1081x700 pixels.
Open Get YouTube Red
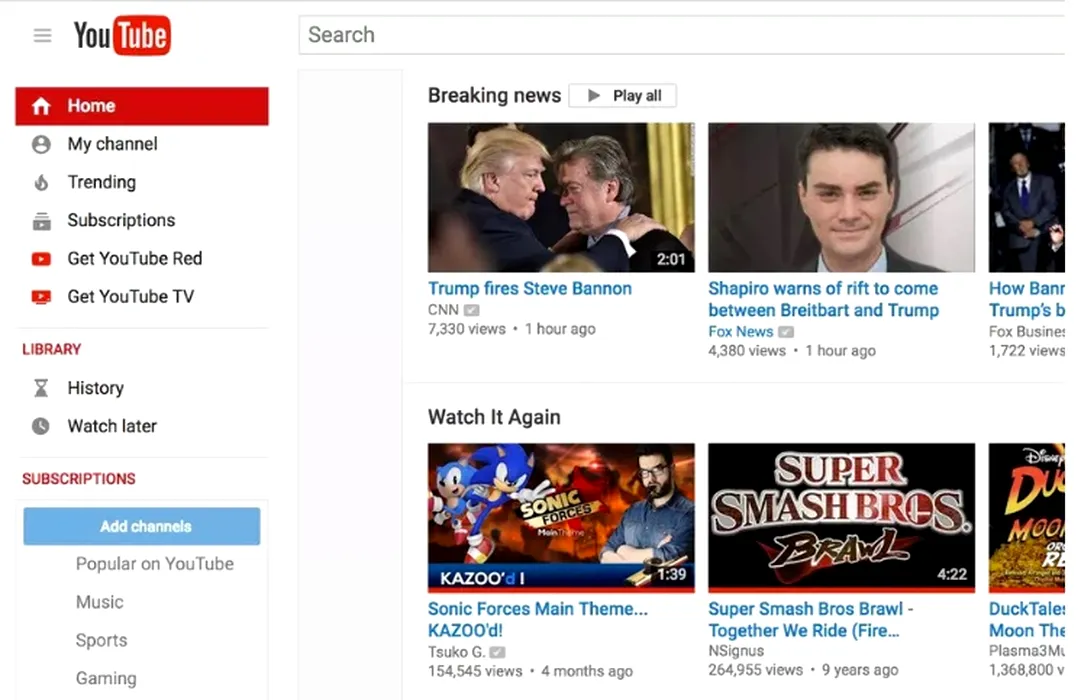[x=142, y=259]
